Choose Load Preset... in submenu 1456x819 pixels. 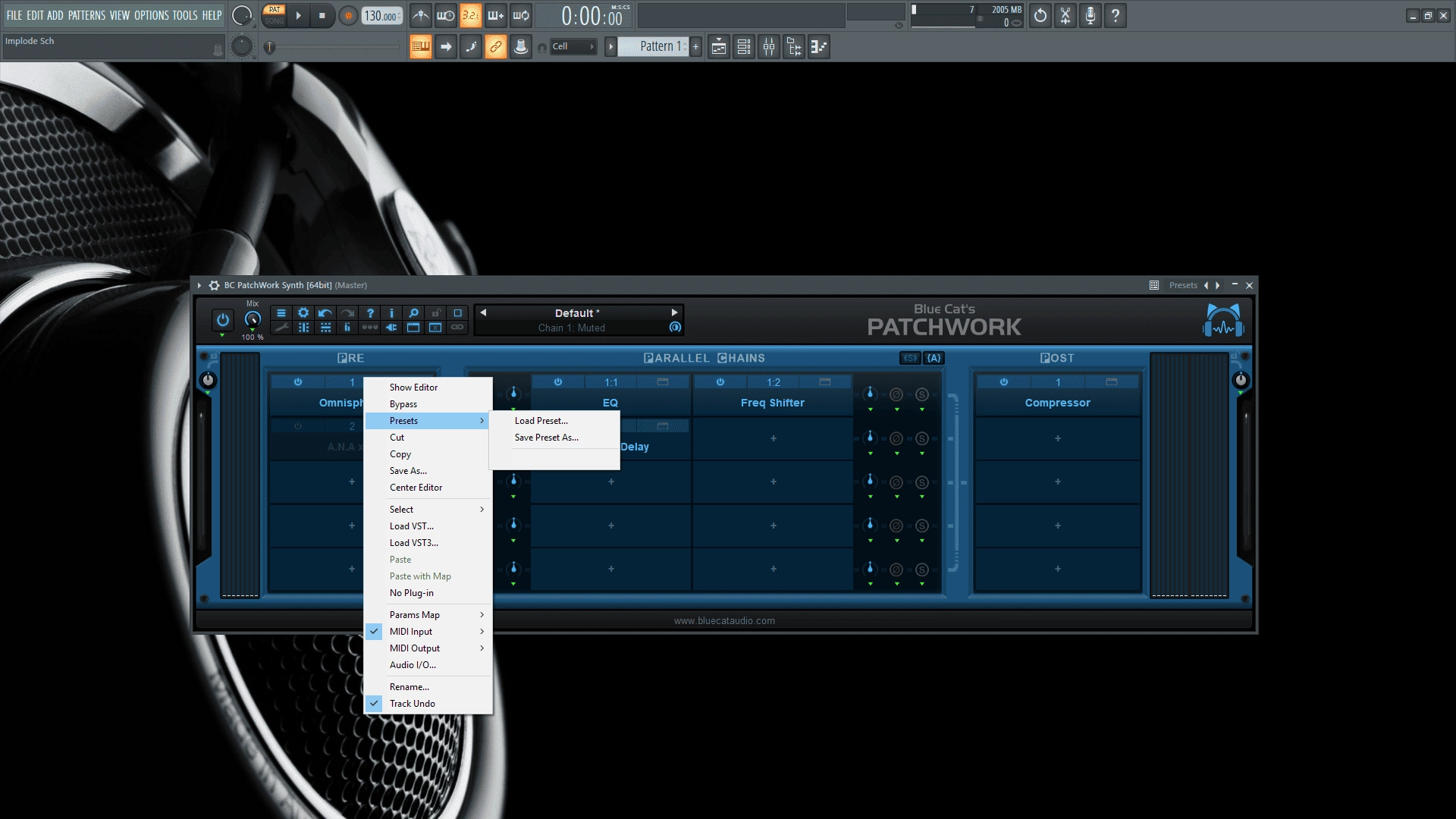pyautogui.click(x=555, y=421)
